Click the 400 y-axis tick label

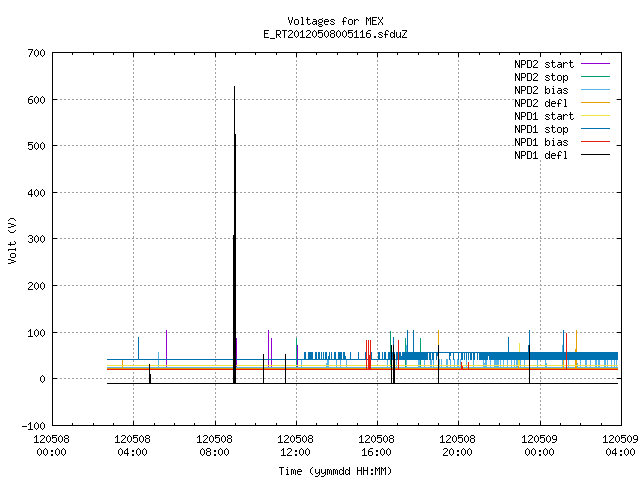[36, 193]
